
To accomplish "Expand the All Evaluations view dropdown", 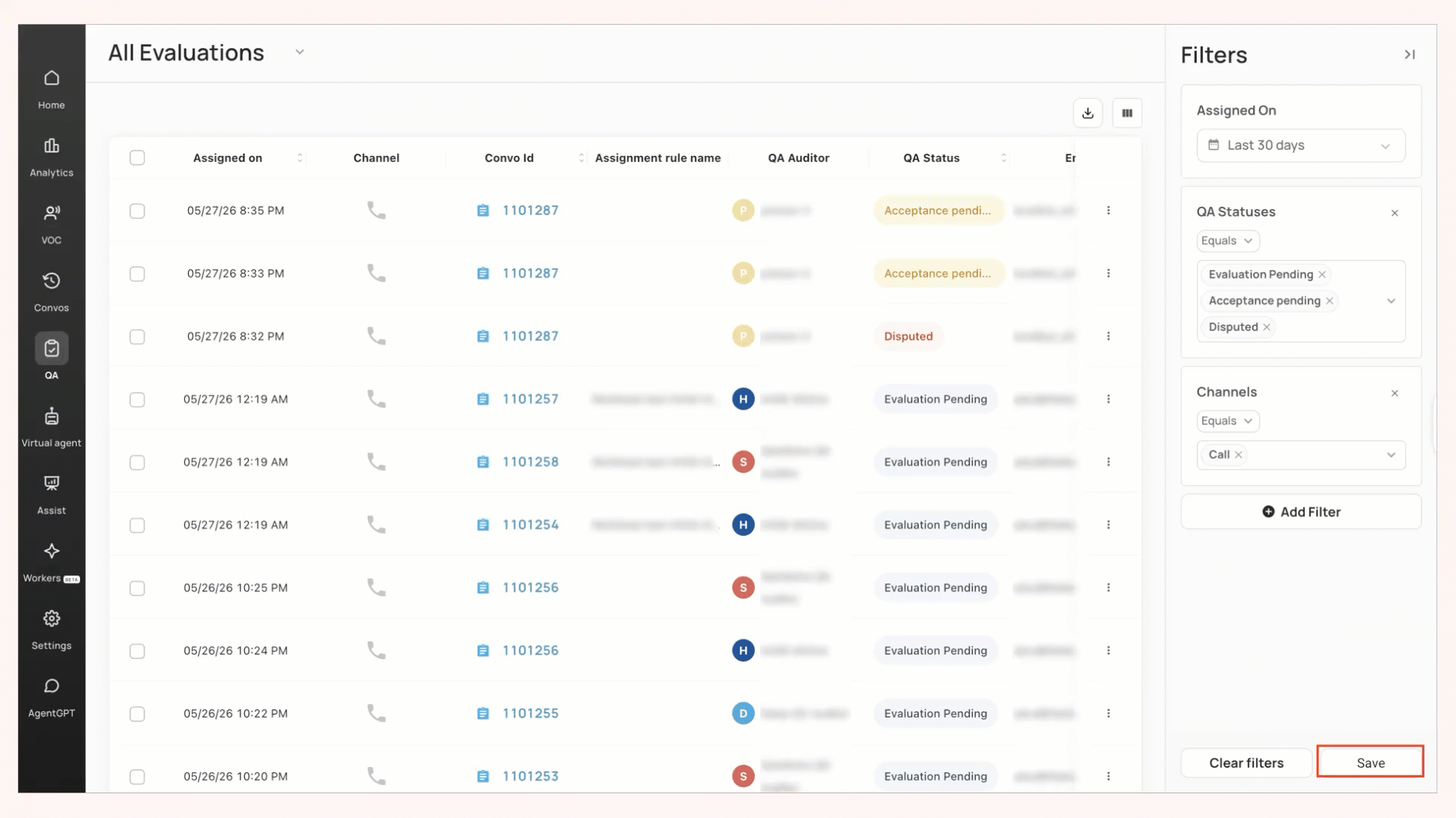I will (300, 52).
